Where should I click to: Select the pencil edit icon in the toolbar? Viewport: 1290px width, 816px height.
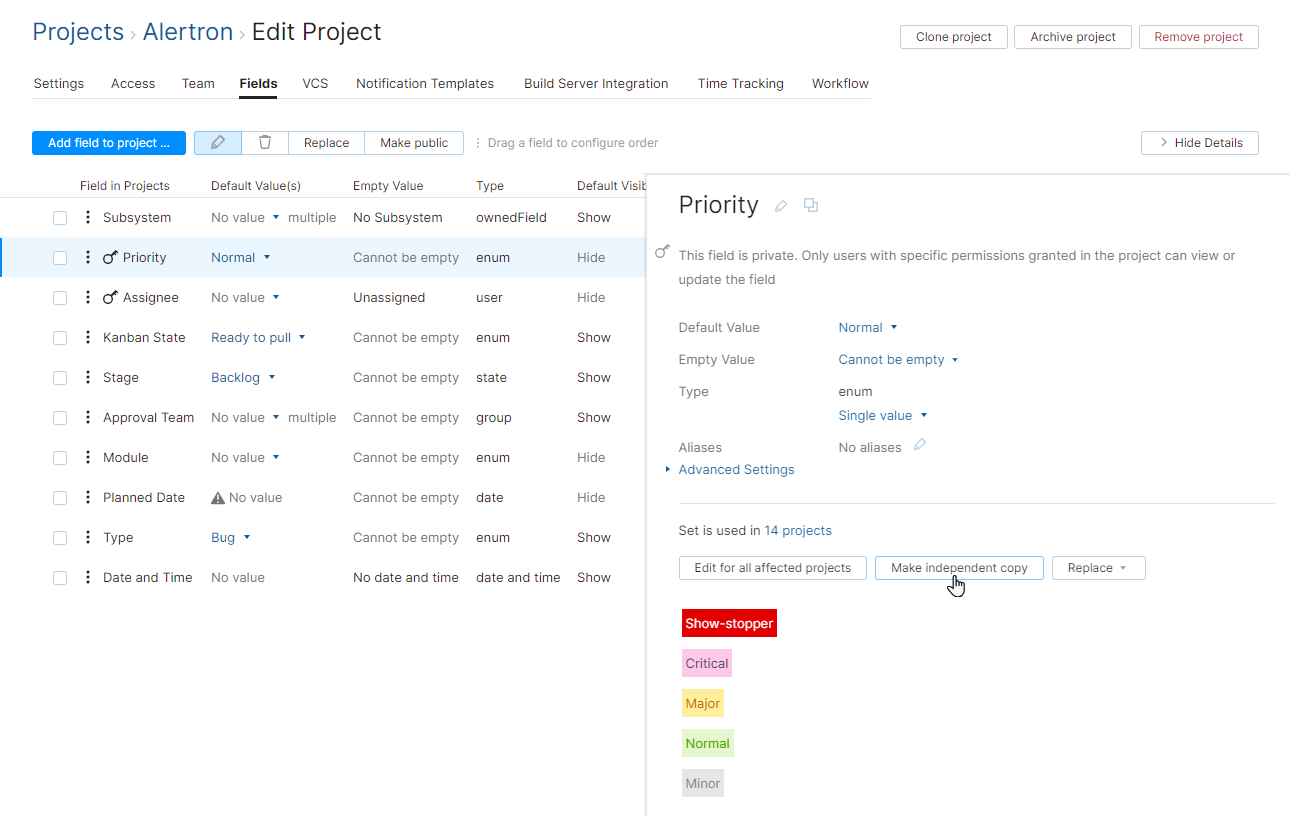[x=217, y=142]
